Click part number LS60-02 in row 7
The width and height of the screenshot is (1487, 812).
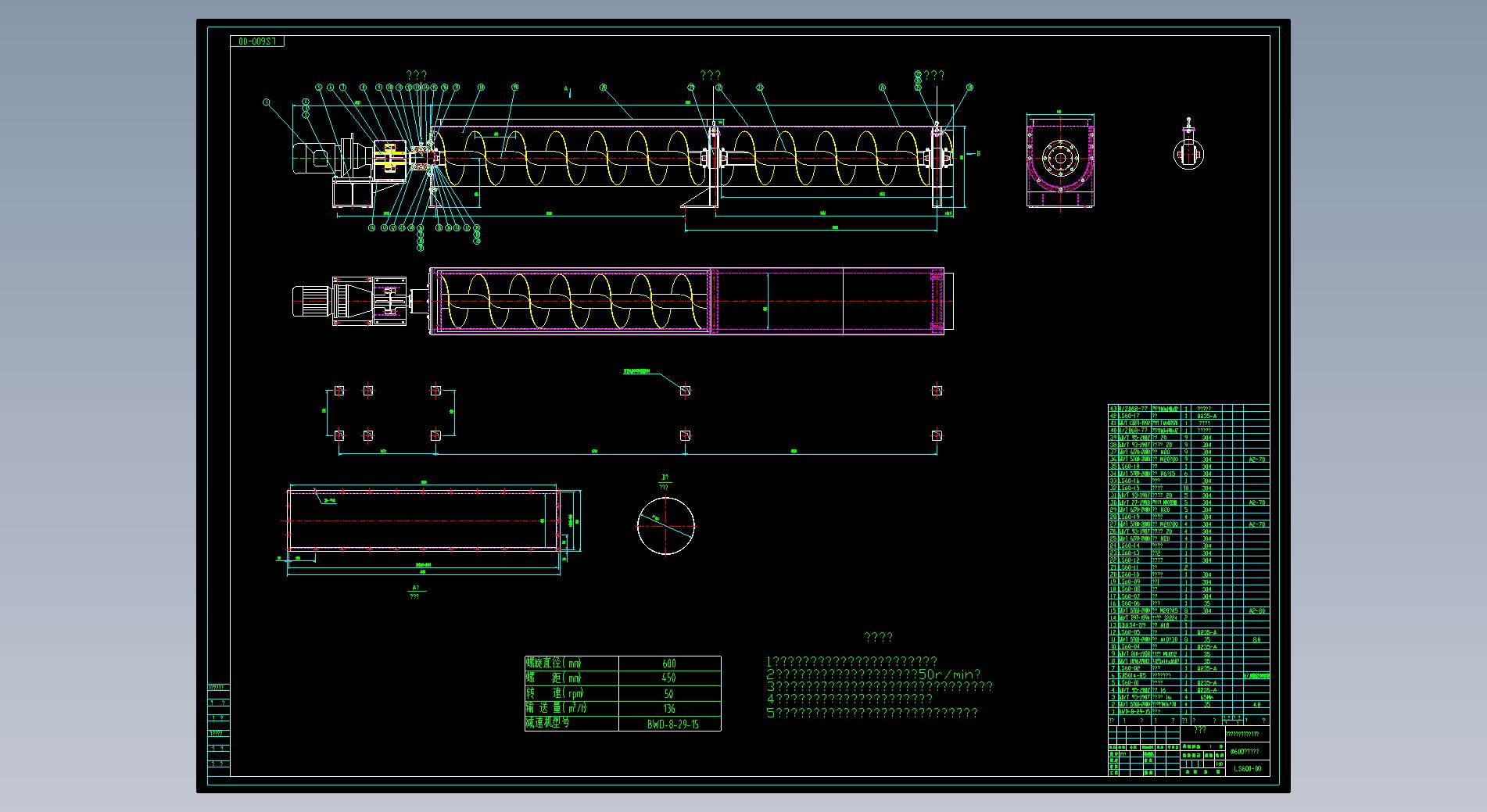coord(1130,668)
